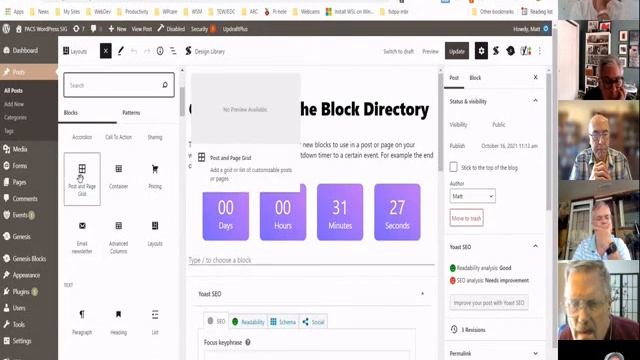Insert the Heading block
The height and width of the screenshot is (360, 640).
coord(118,322)
